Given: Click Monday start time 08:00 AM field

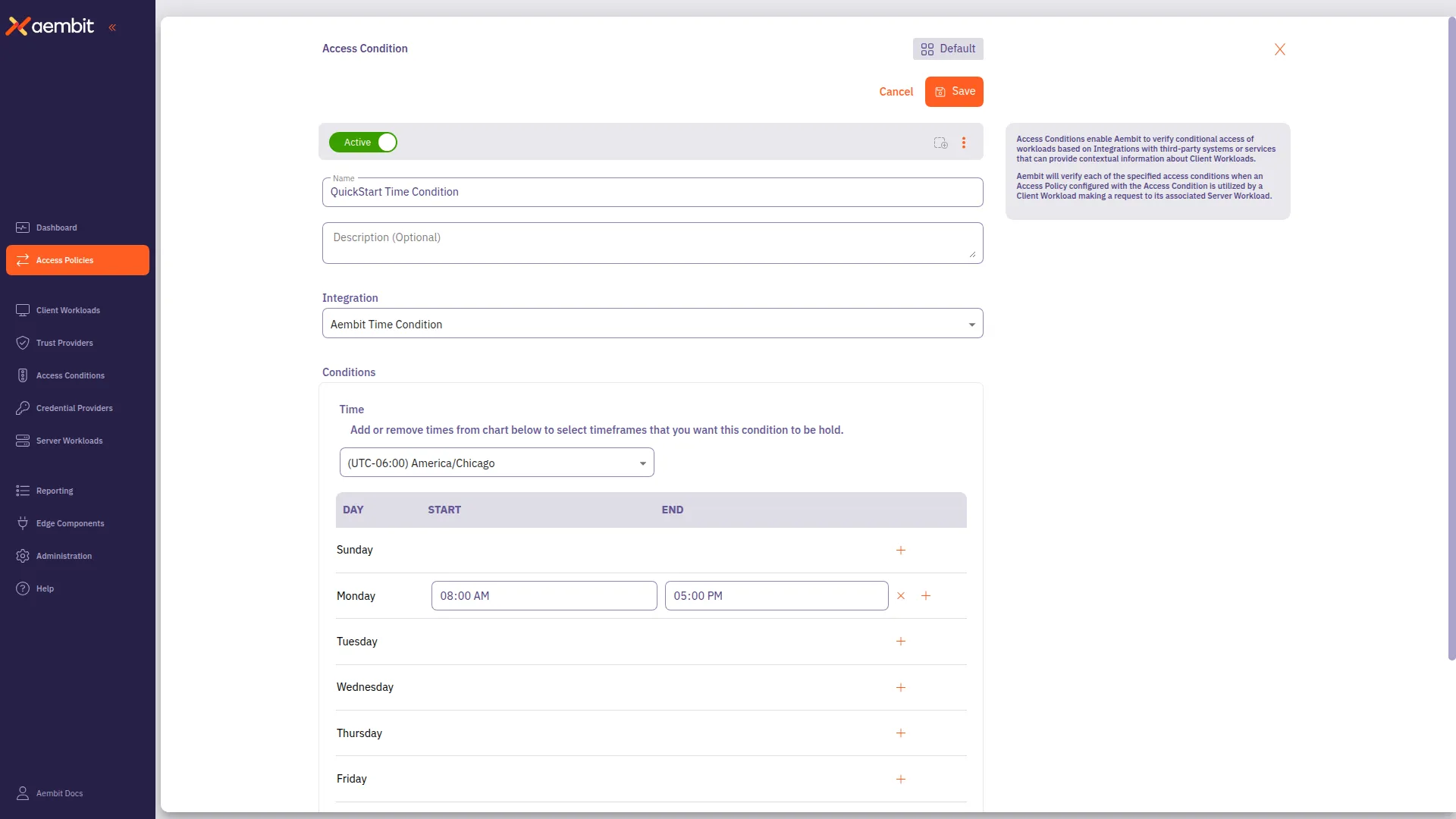Looking at the screenshot, I should click(x=544, y=596).
